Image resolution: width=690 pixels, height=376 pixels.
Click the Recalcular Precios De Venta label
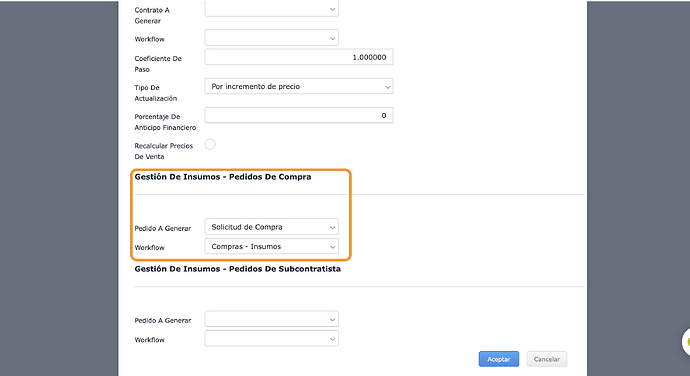164,151
